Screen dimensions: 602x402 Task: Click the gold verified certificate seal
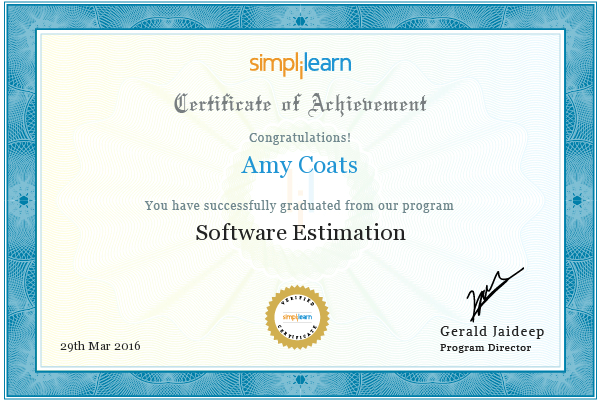click(x=298, y=317)
